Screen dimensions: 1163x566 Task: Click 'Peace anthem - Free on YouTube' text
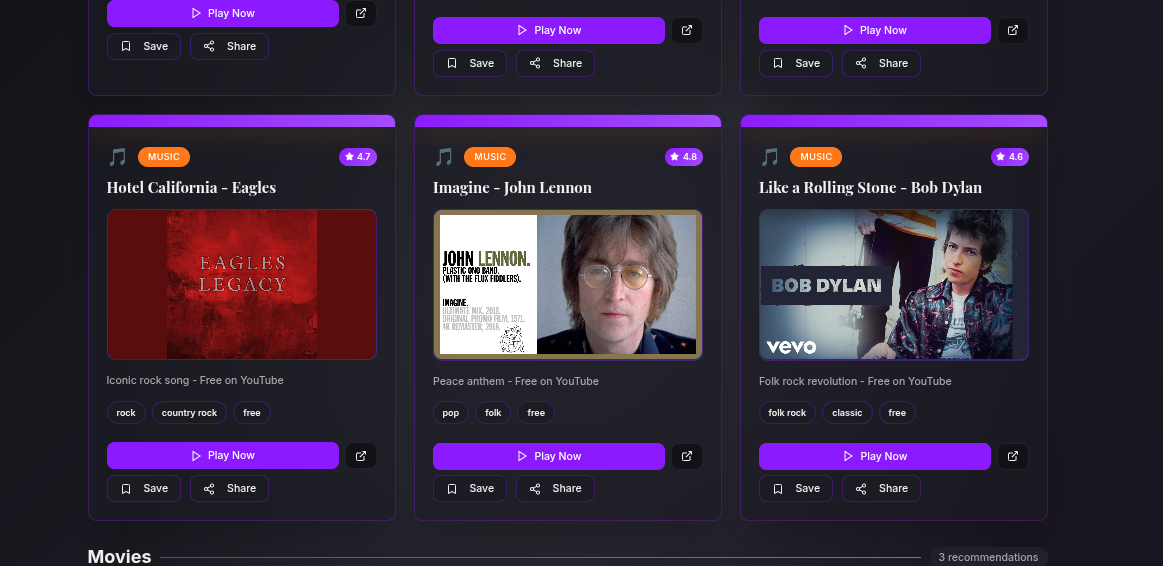[x=515, y=381]
